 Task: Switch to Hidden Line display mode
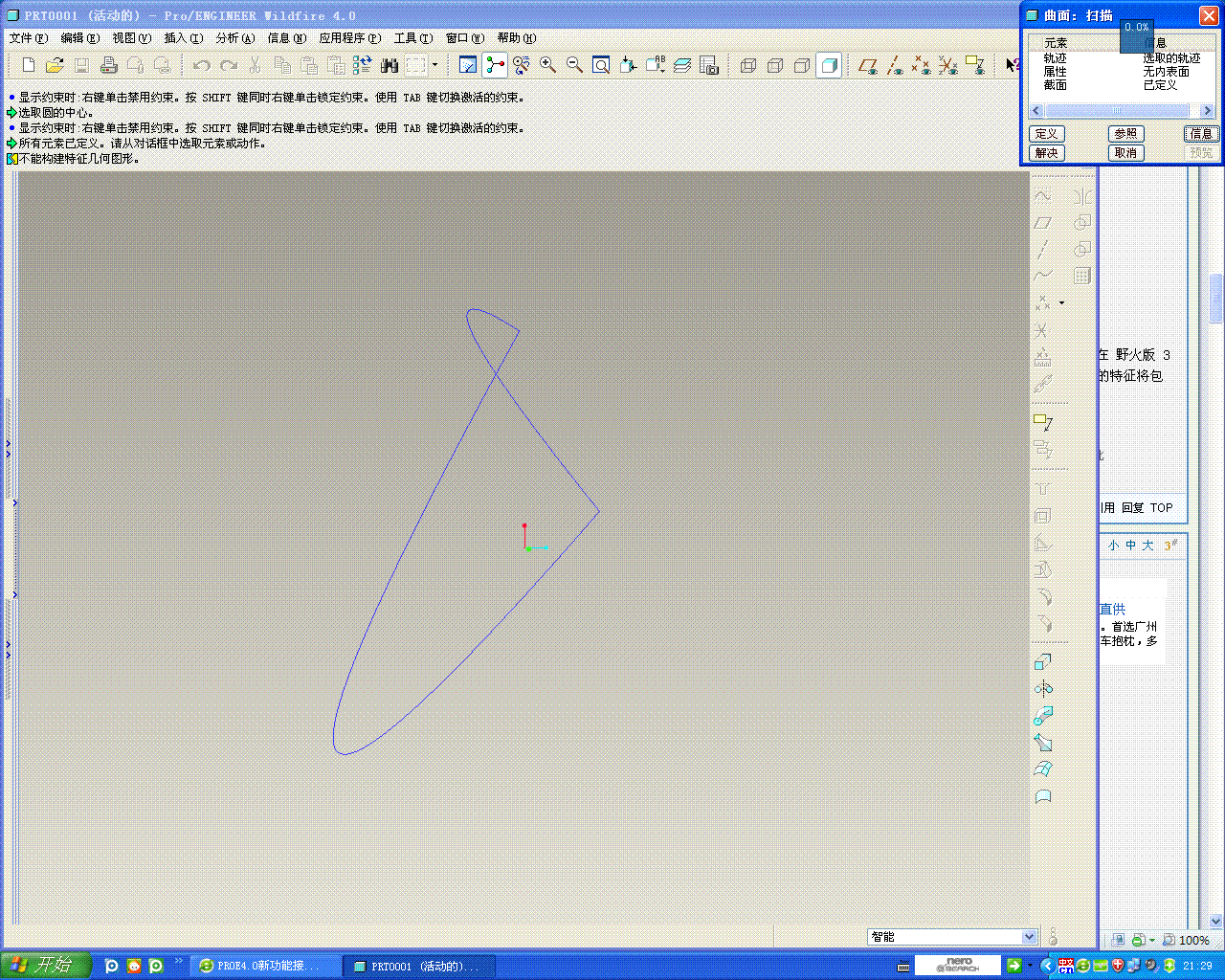coord(775,65)
